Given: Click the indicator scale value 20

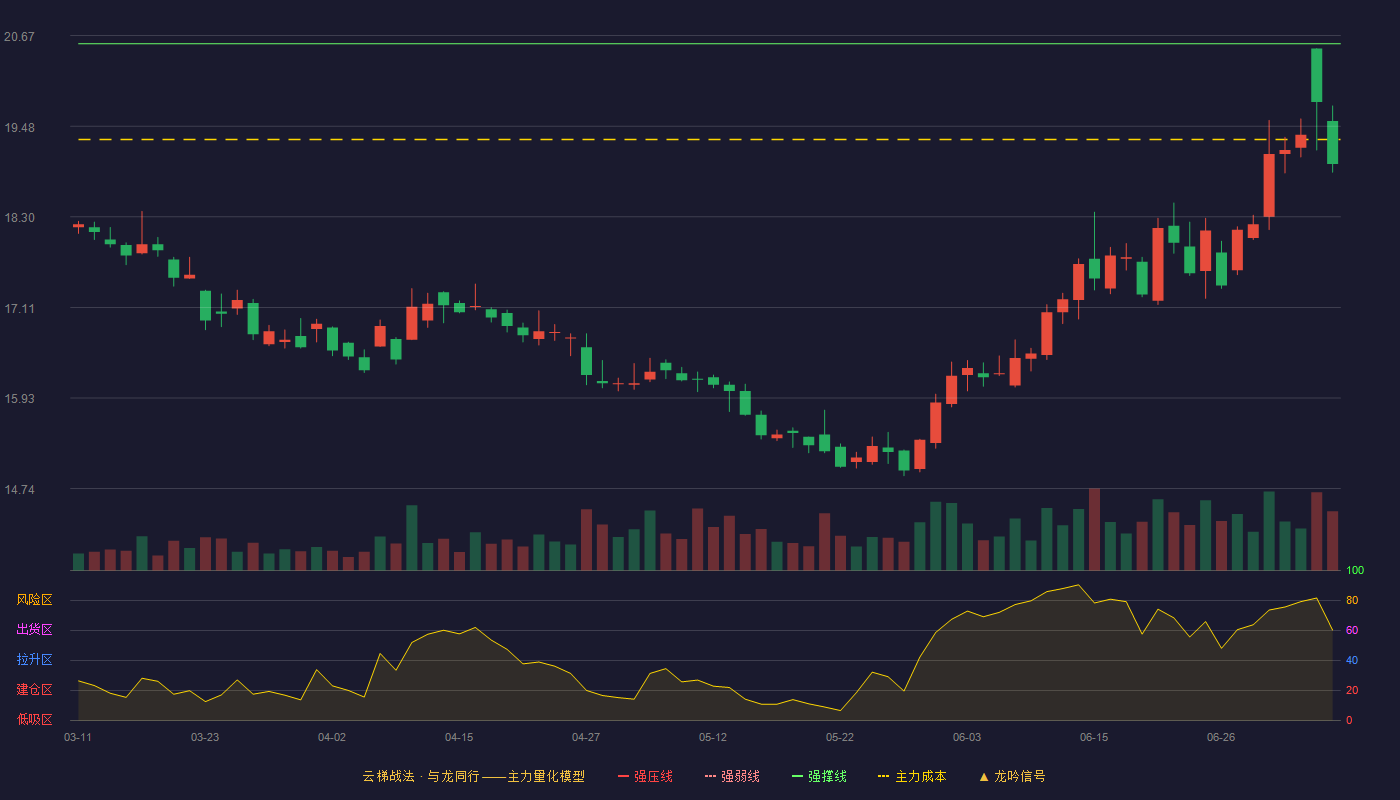Looking at the screenshot, I should click(1352, 690).
